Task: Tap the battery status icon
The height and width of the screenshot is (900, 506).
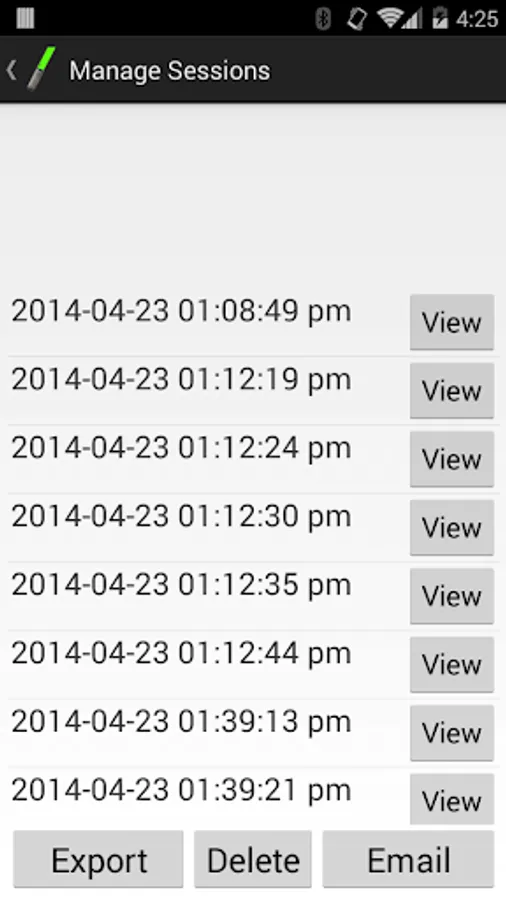Action: [439, 18]
